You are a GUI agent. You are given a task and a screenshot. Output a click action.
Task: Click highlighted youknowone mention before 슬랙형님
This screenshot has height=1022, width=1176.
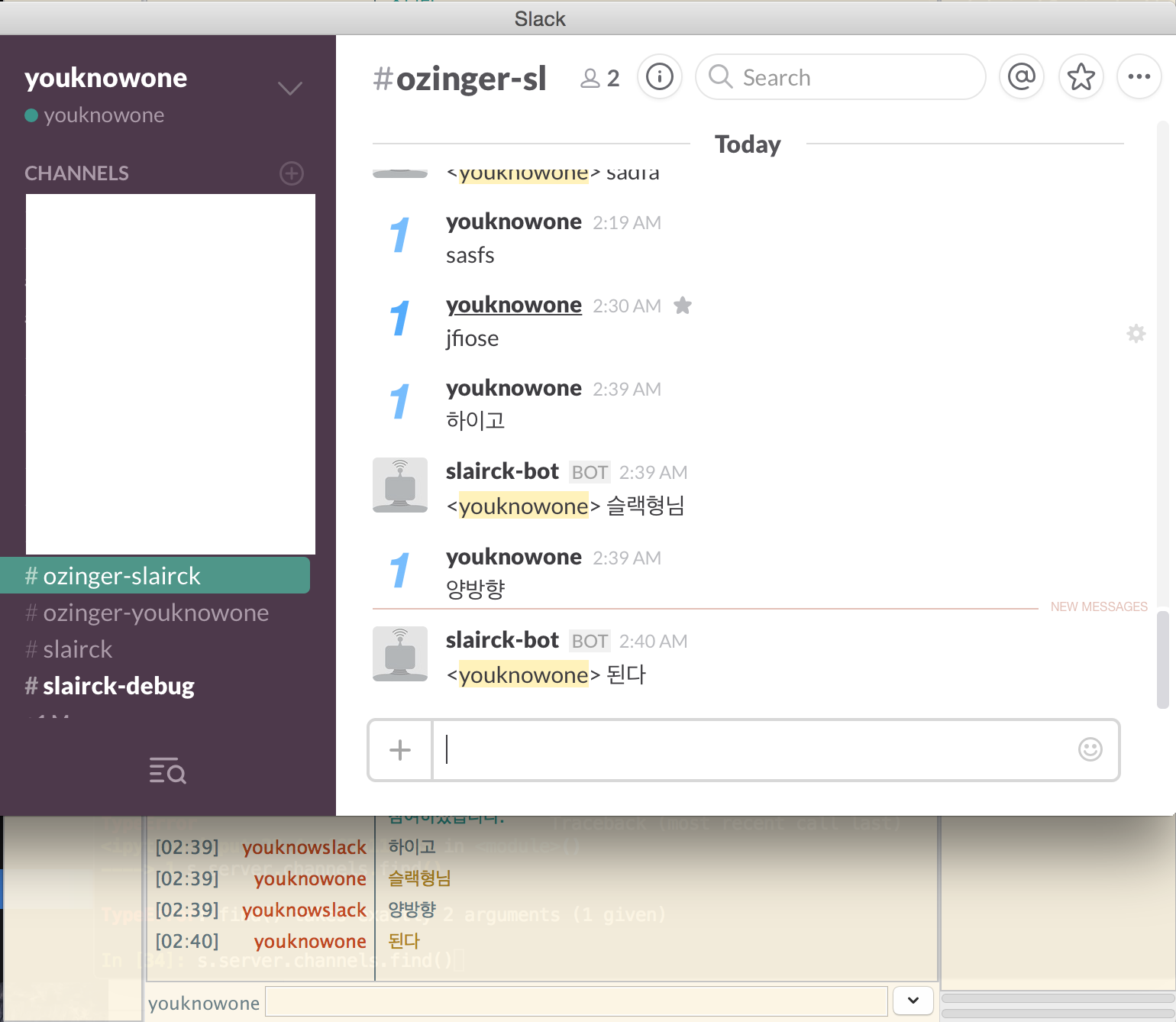pyautogui.click(x=524, y=506)
